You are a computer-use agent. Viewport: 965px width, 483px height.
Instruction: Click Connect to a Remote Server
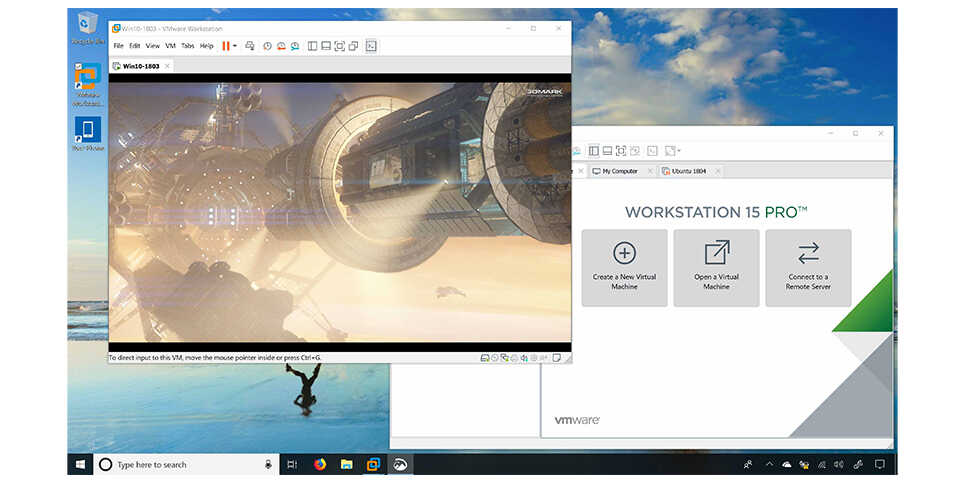click(808, 268)
